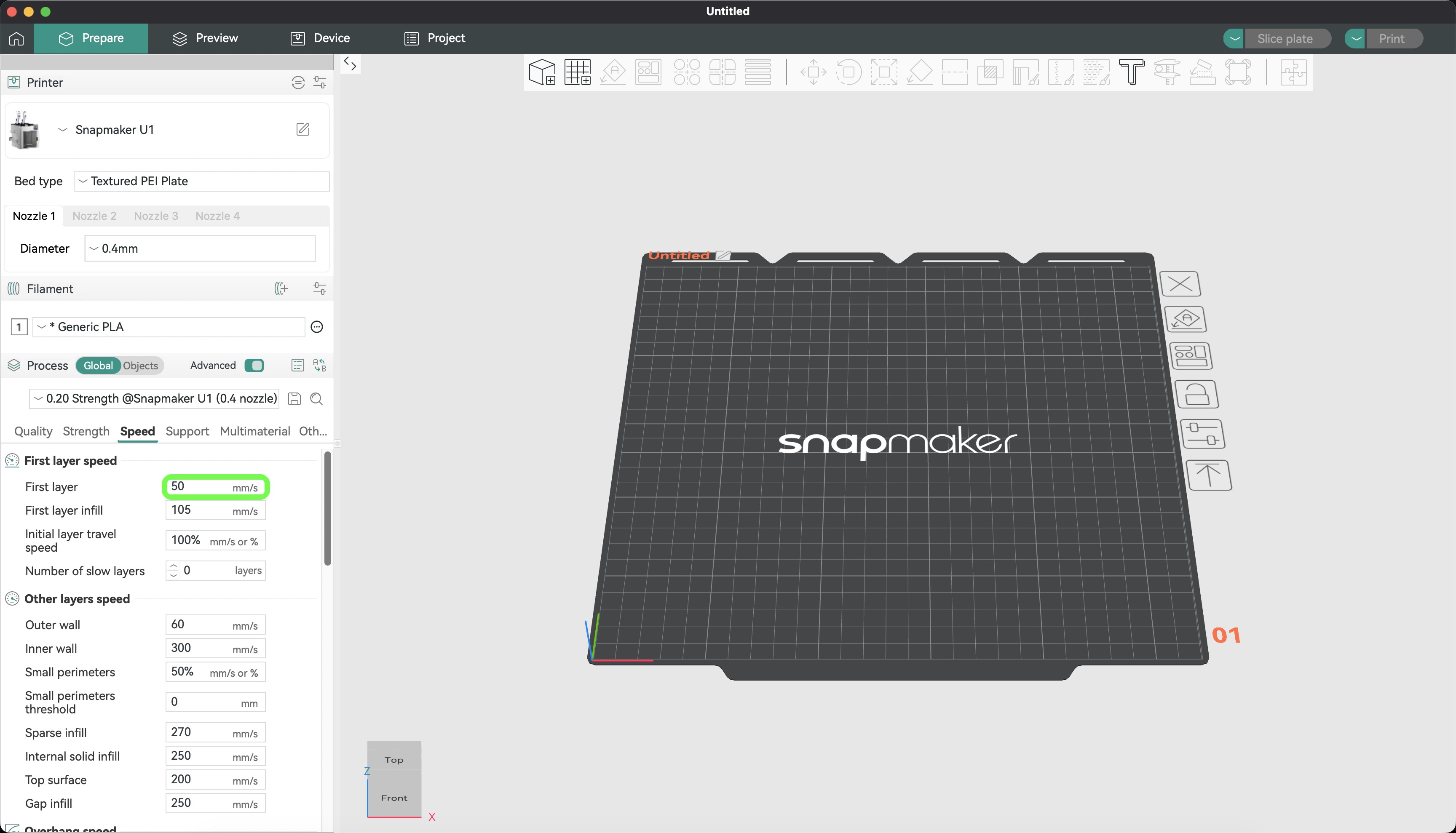Select the Seam painting tool

[x=1061, y=72]
